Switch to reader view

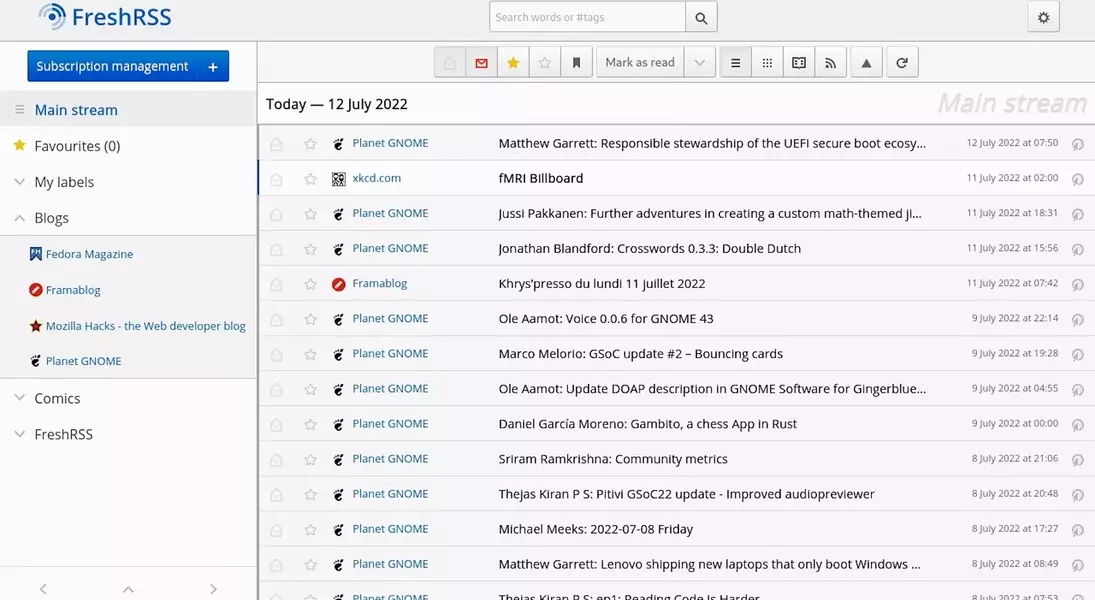pyautogui.click(x=799, y=63)
